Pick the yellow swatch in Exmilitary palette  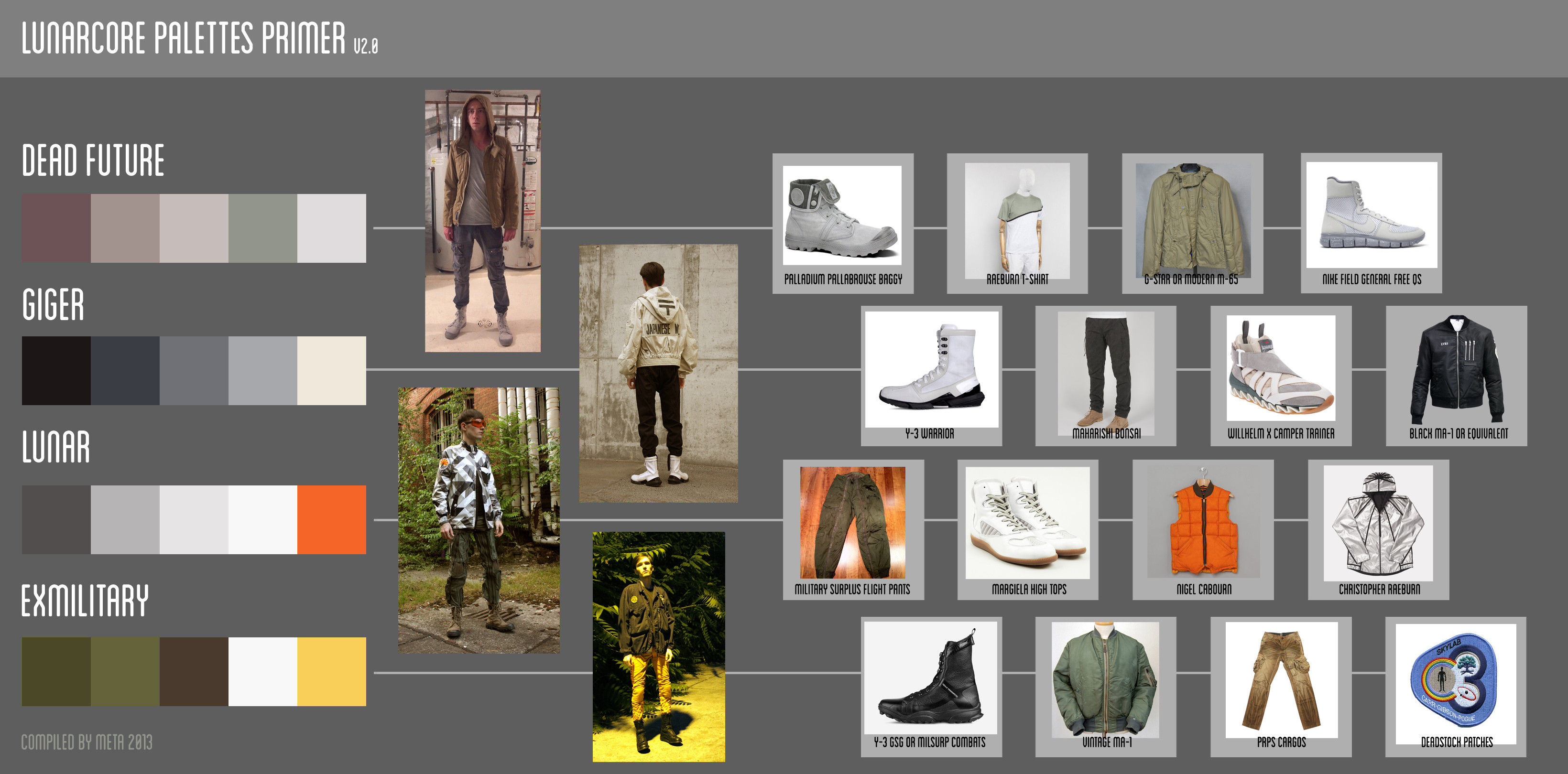point(332,672)
